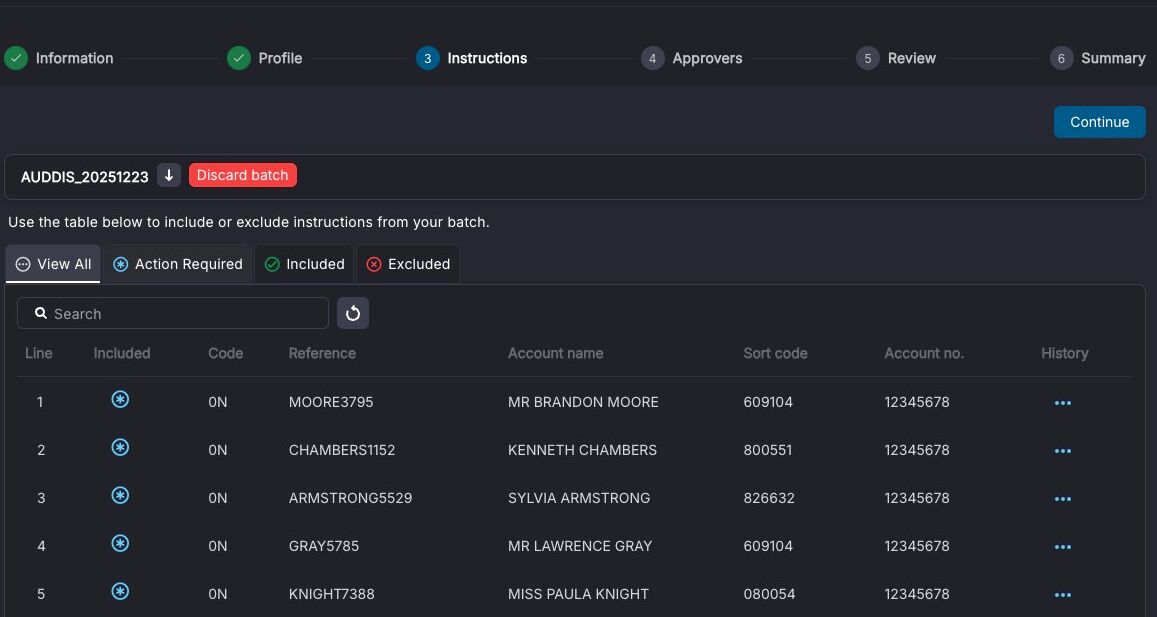Select the Included tab

304,264
